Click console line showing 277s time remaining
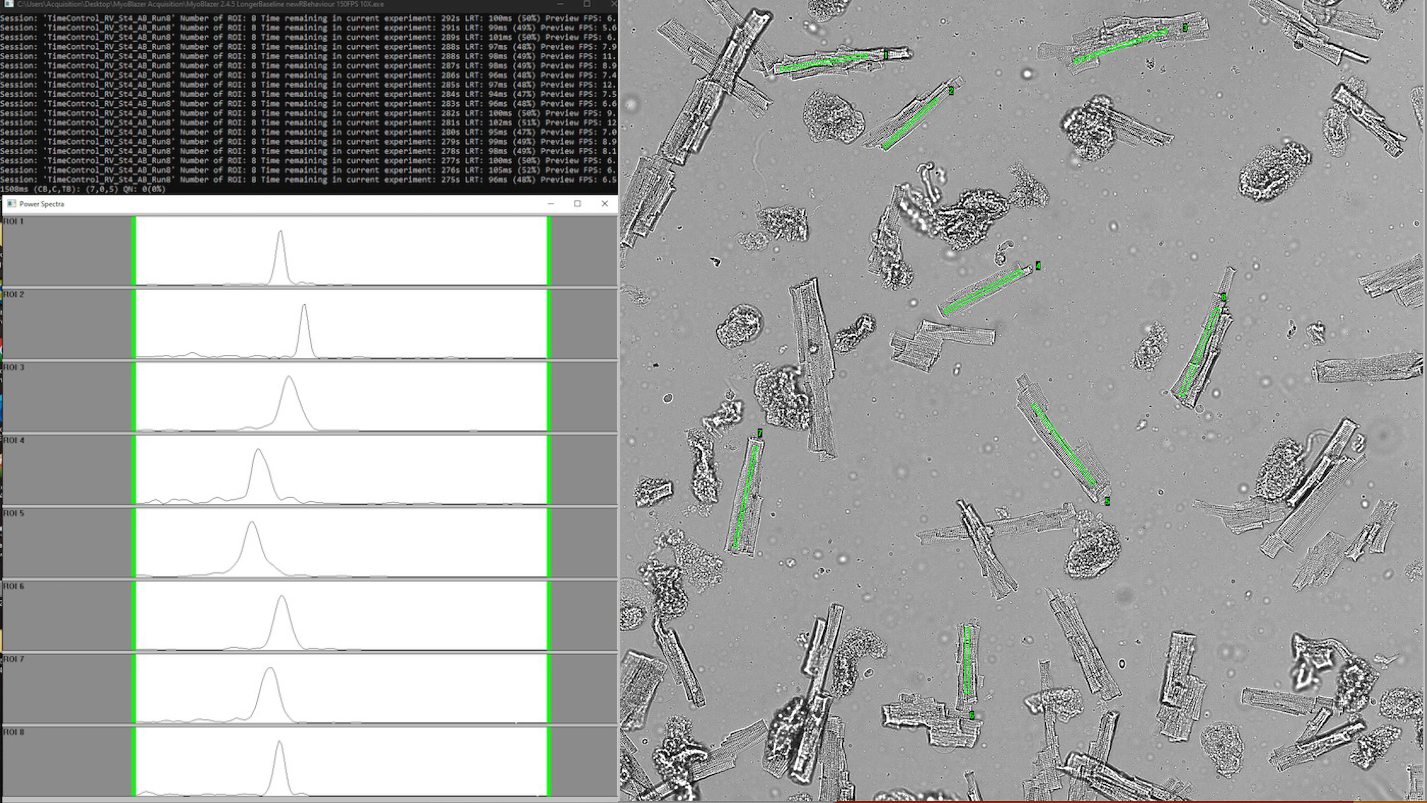This screenshot has width=1427, height=803. click(x=308, y=160)
